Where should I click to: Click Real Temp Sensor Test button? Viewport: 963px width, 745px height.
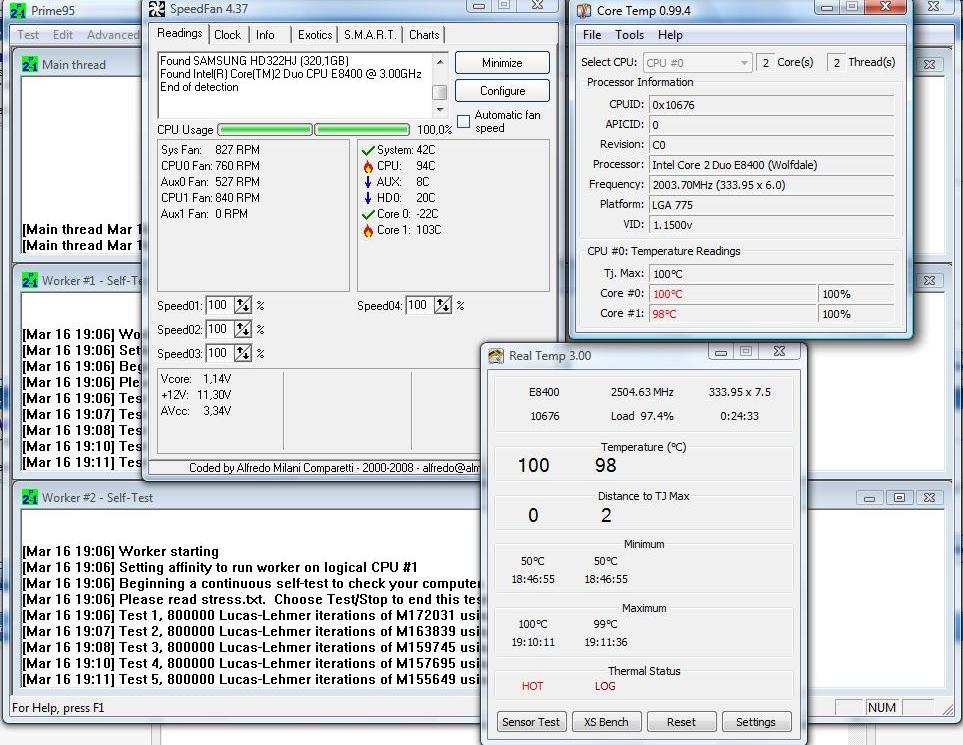(531, 722)
